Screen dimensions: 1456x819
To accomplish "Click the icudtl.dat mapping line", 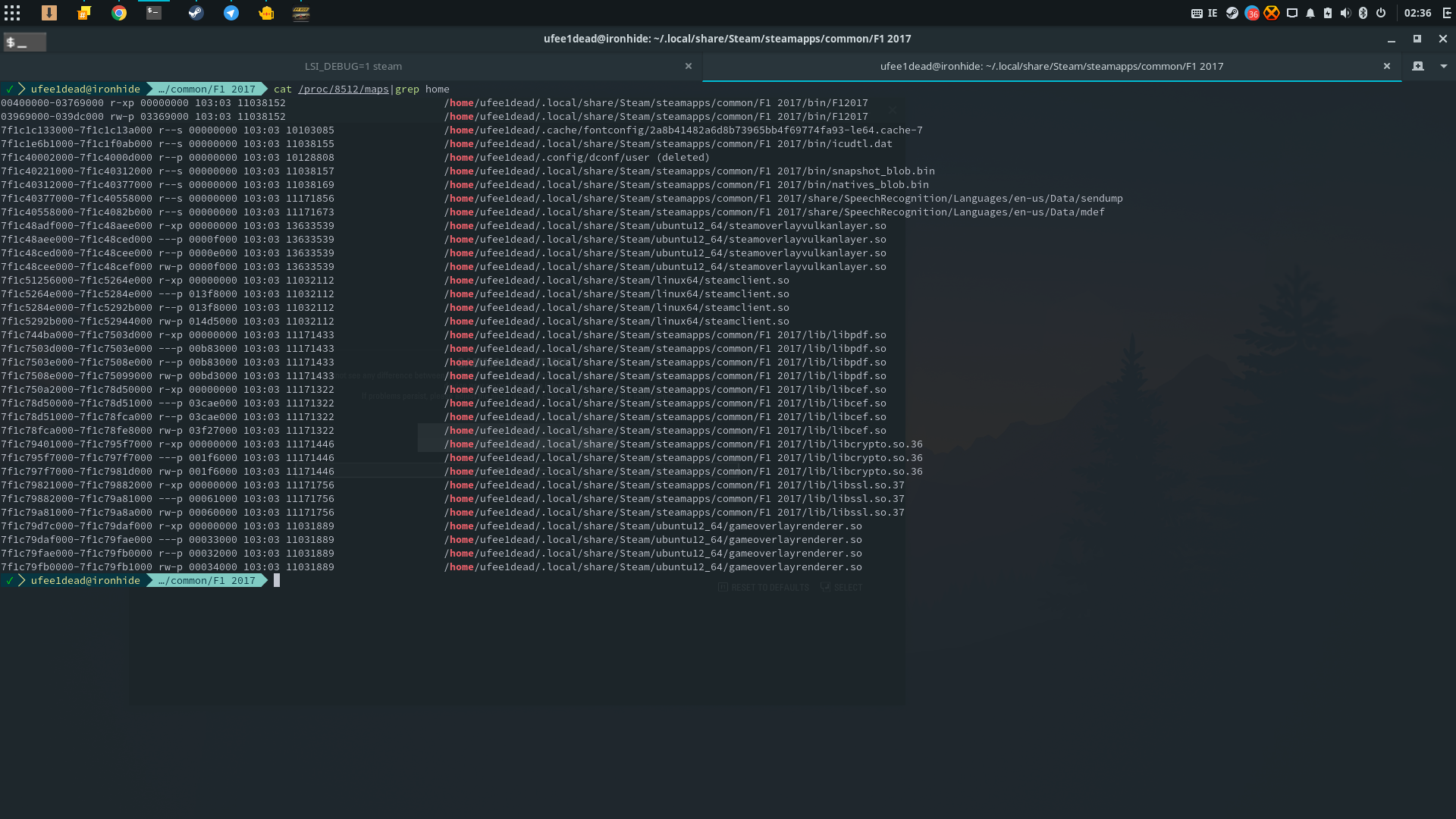I will coord(447,143).
